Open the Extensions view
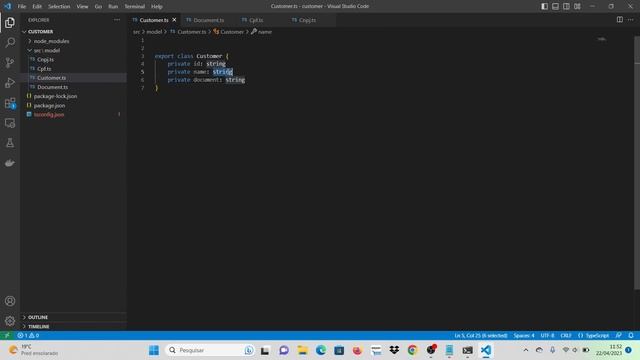 coord(10,103)
